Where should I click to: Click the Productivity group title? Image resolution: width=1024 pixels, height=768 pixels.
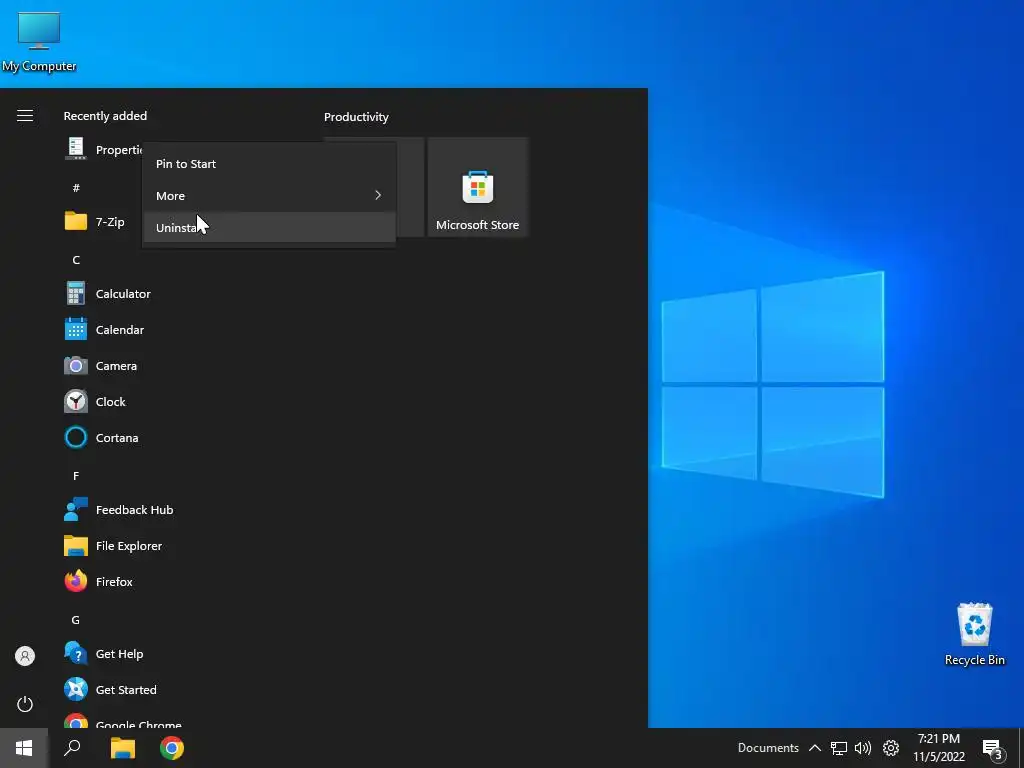[x=356, y=117]
